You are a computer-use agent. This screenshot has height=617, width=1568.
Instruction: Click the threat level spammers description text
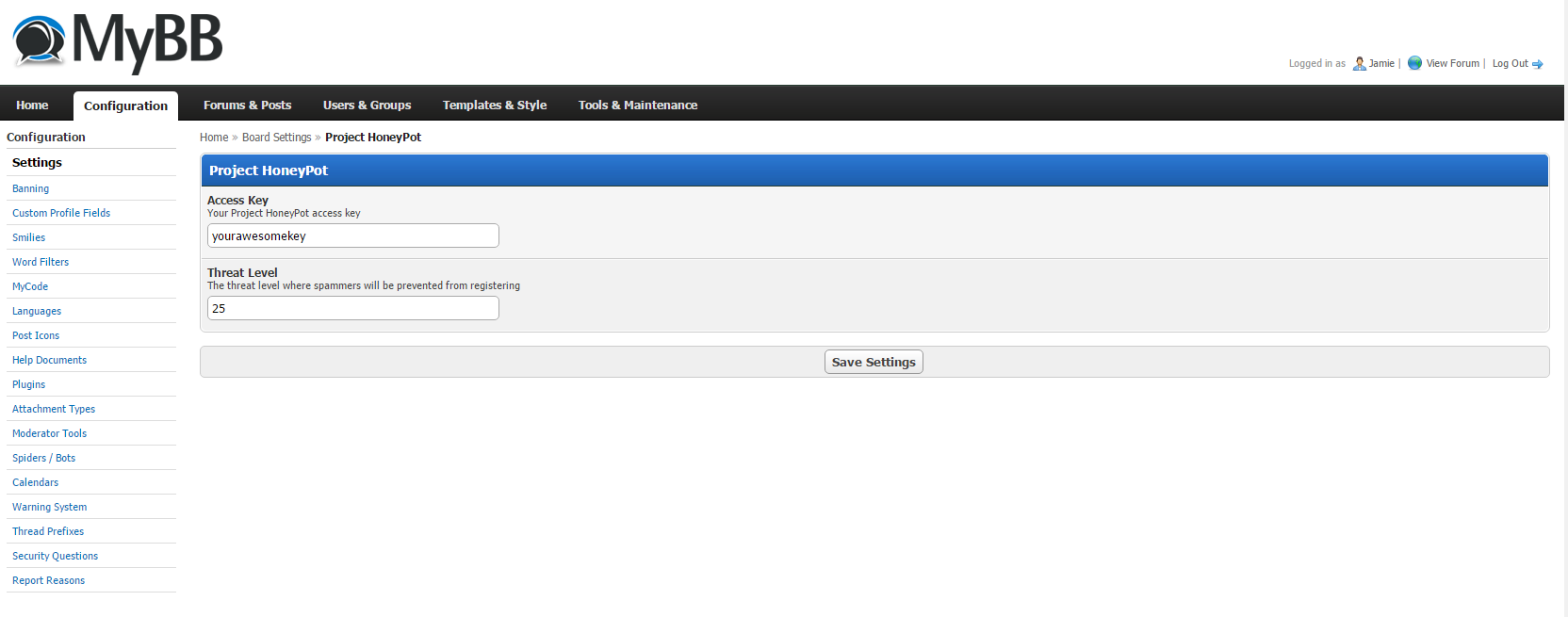point(364,285)
